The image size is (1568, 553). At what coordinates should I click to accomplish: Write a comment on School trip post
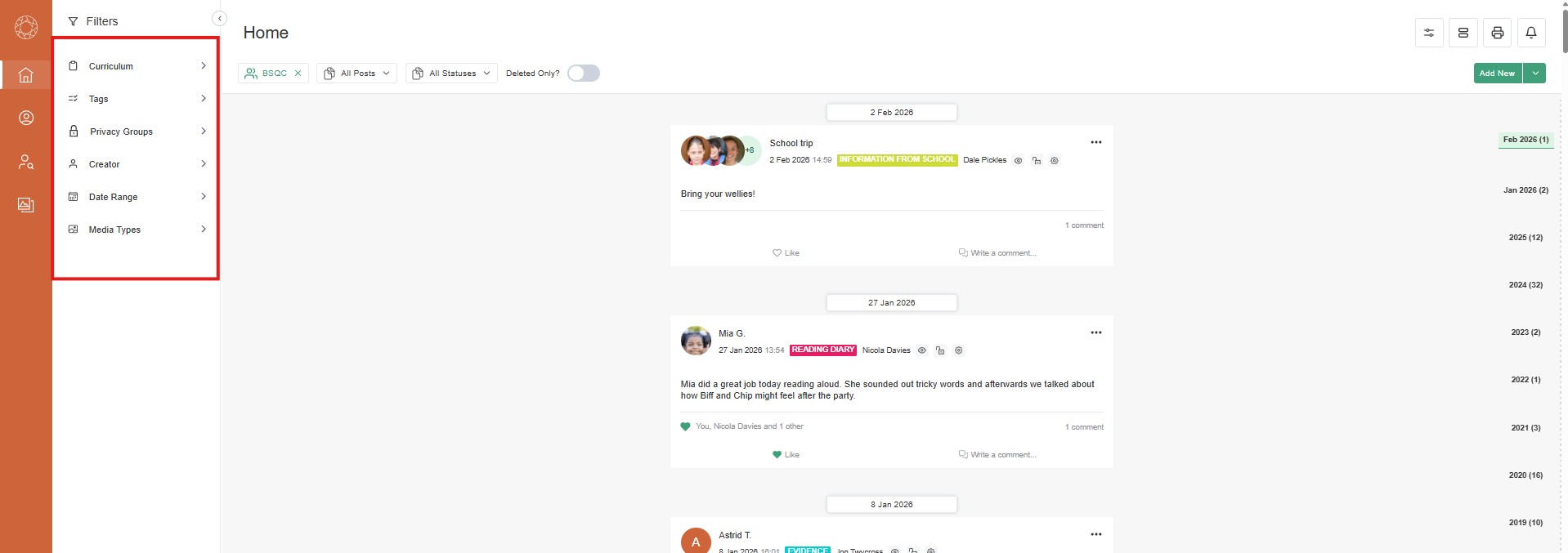pos(997,253)
